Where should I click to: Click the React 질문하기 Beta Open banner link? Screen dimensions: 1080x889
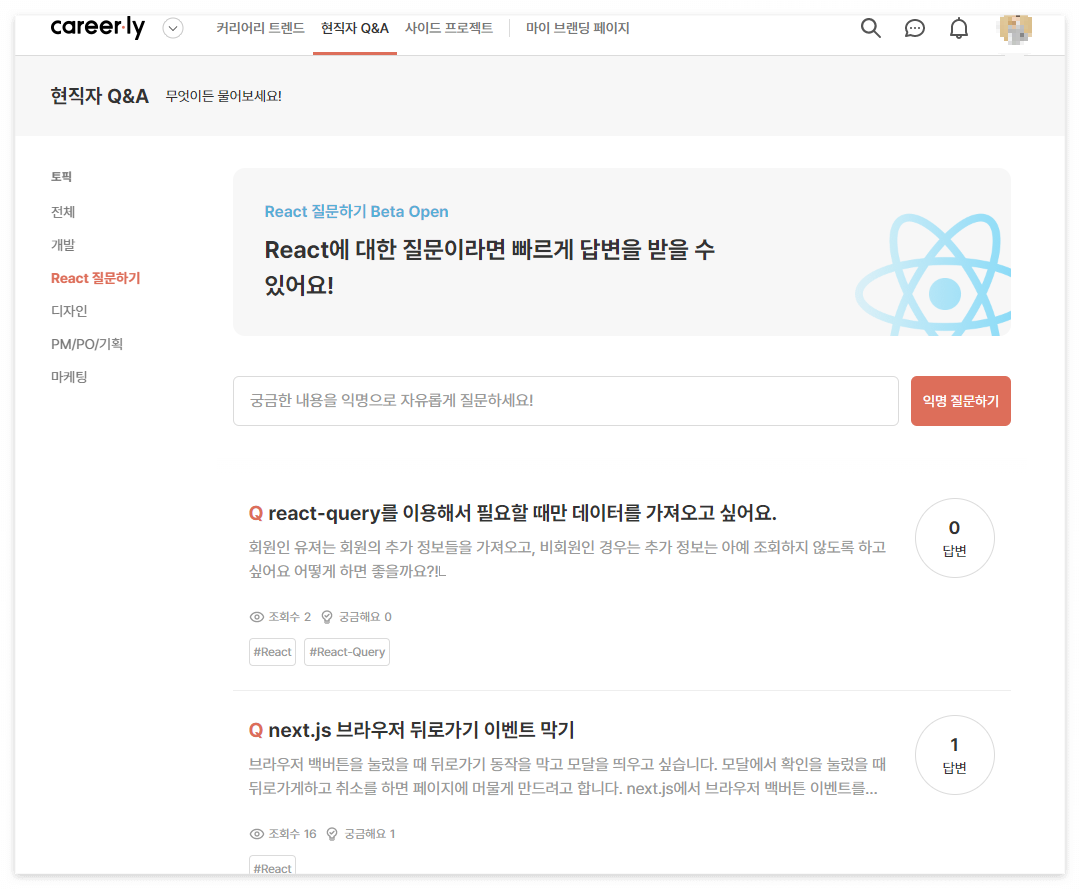[x=356, y=211]
